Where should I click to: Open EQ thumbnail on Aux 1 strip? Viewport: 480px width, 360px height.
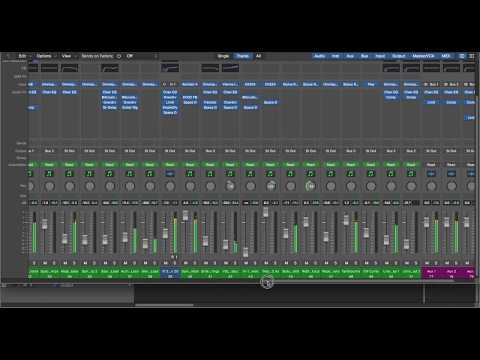tap(431, 68)
